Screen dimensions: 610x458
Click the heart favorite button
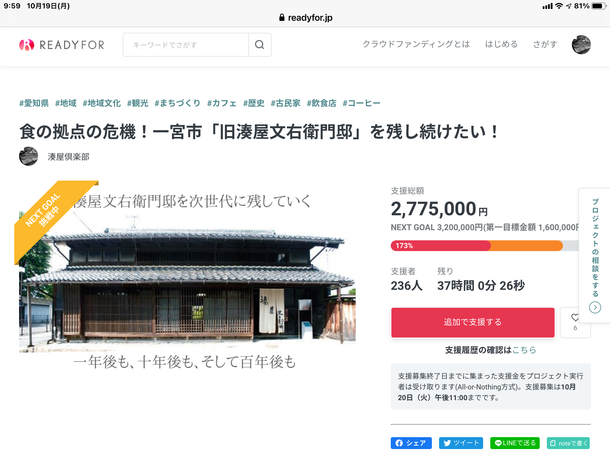click(x=574, y=322)
